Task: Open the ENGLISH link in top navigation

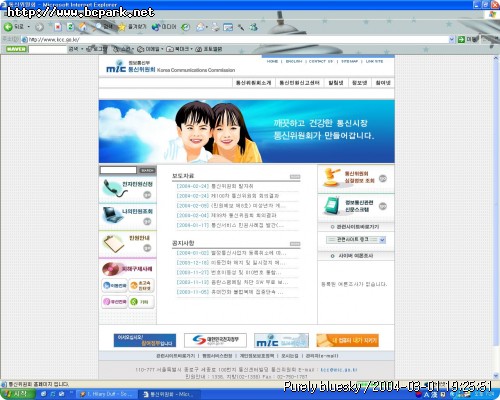Action: 294,61
